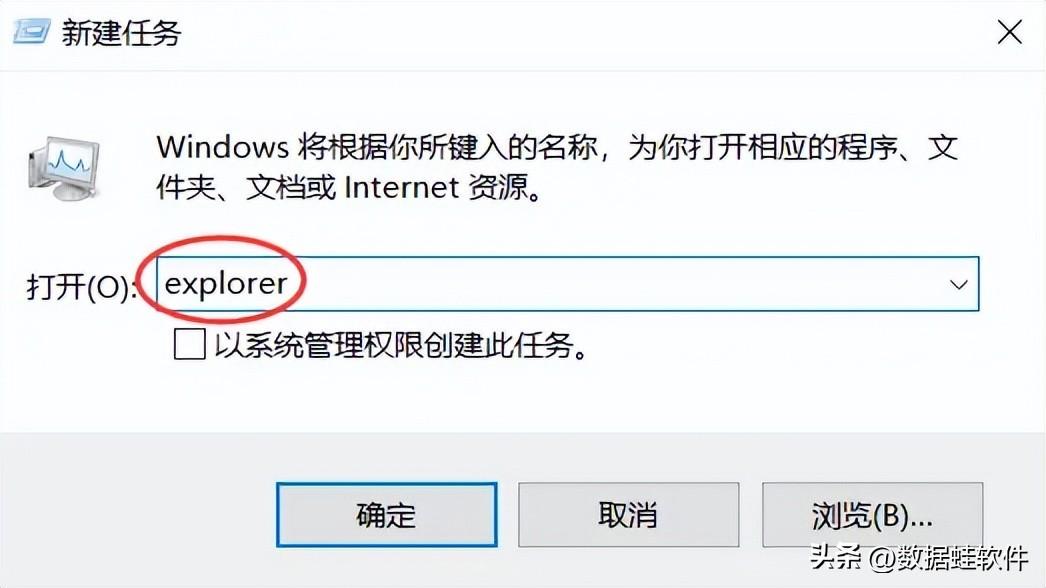Screen dimensions: 1046x588
Task: Click the empty title bar area
Action: (x=587, y=33)
